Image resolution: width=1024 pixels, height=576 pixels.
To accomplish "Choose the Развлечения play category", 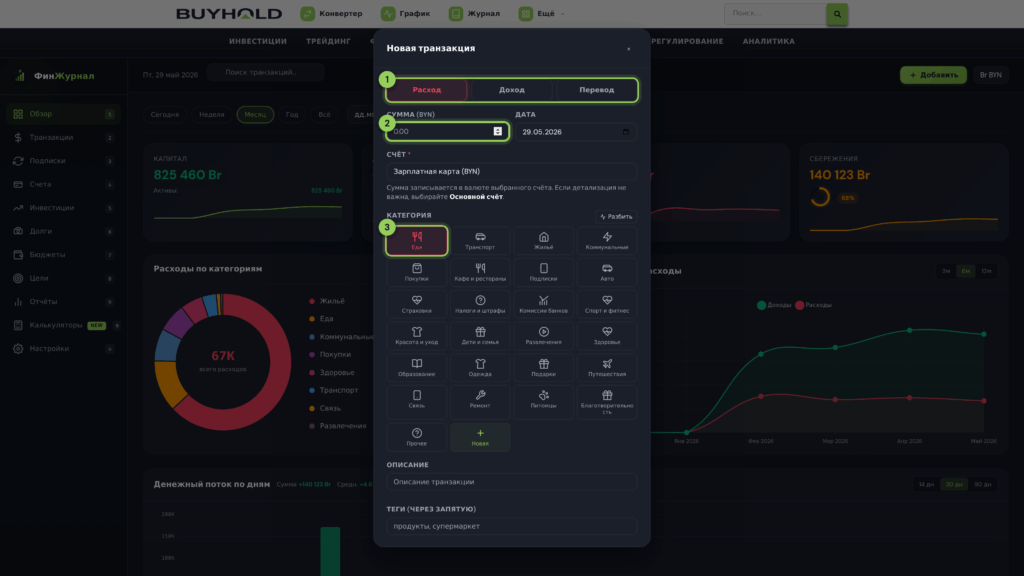I will [543, 336].
